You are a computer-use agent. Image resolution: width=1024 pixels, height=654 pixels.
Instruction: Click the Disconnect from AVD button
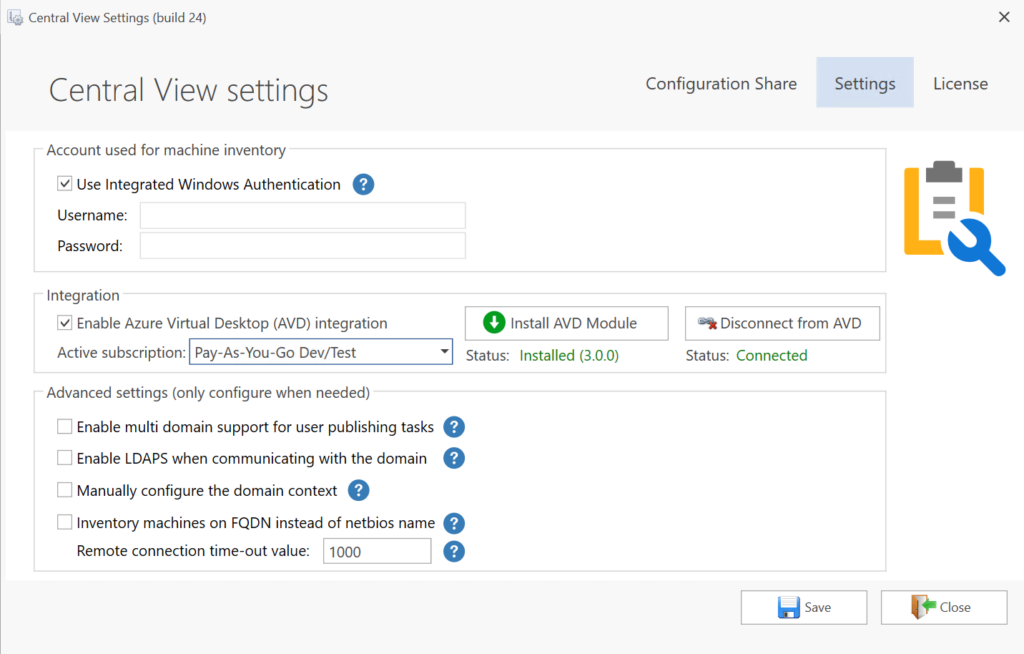pos(782,323)
